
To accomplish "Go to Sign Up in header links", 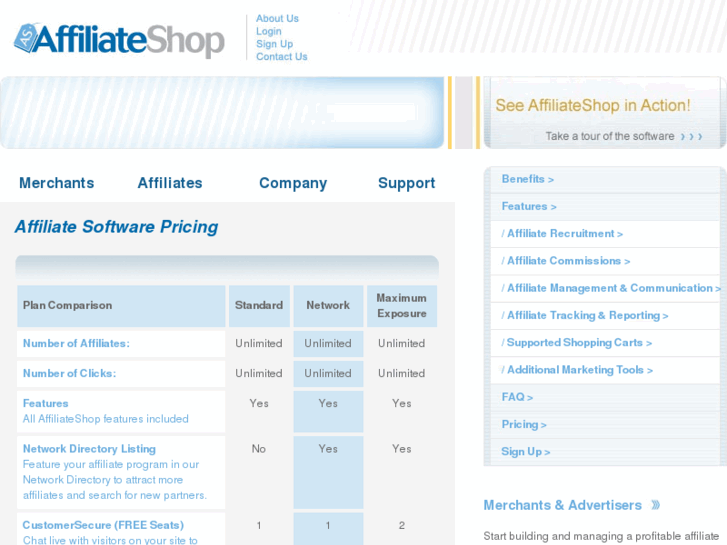I will (x=274, y=44).
